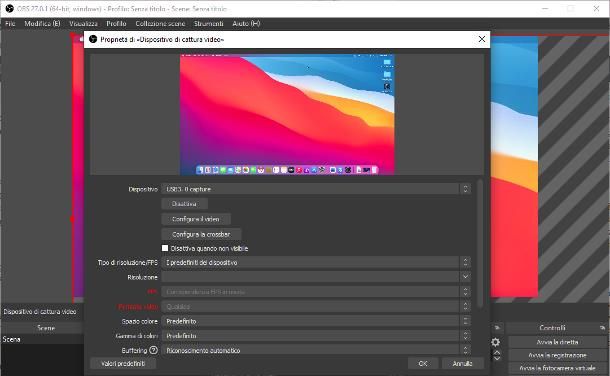Open the Modifica menu

pyautogui.click(x=42, y=24)
